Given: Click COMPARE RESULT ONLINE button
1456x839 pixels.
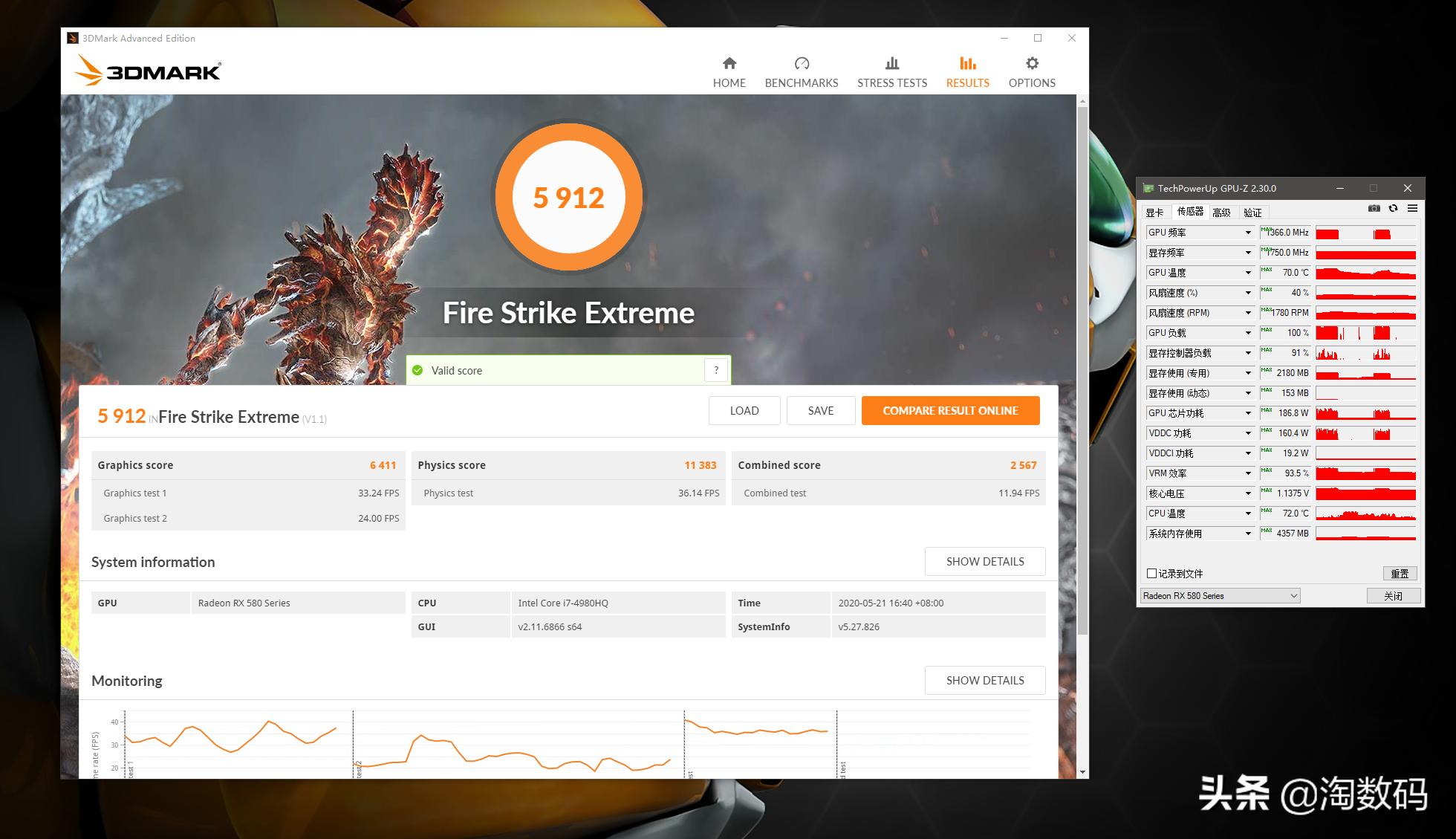Looking at the screenshot, I should [x=949, y=410].
